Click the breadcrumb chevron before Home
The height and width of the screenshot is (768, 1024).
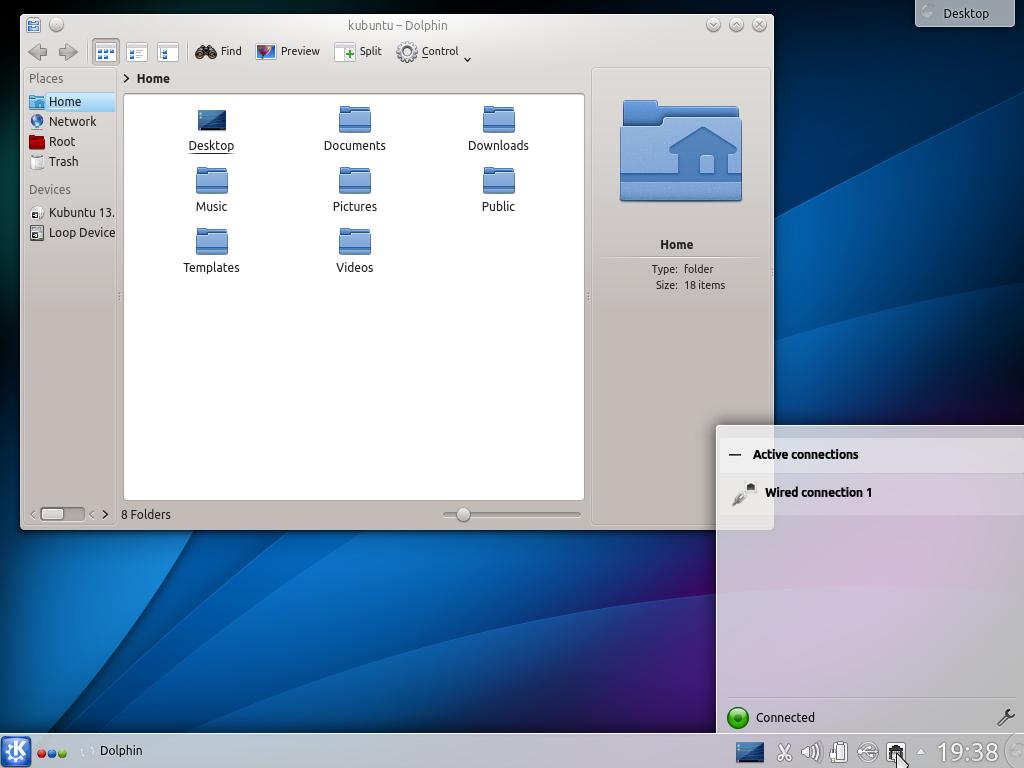point(126,78)
